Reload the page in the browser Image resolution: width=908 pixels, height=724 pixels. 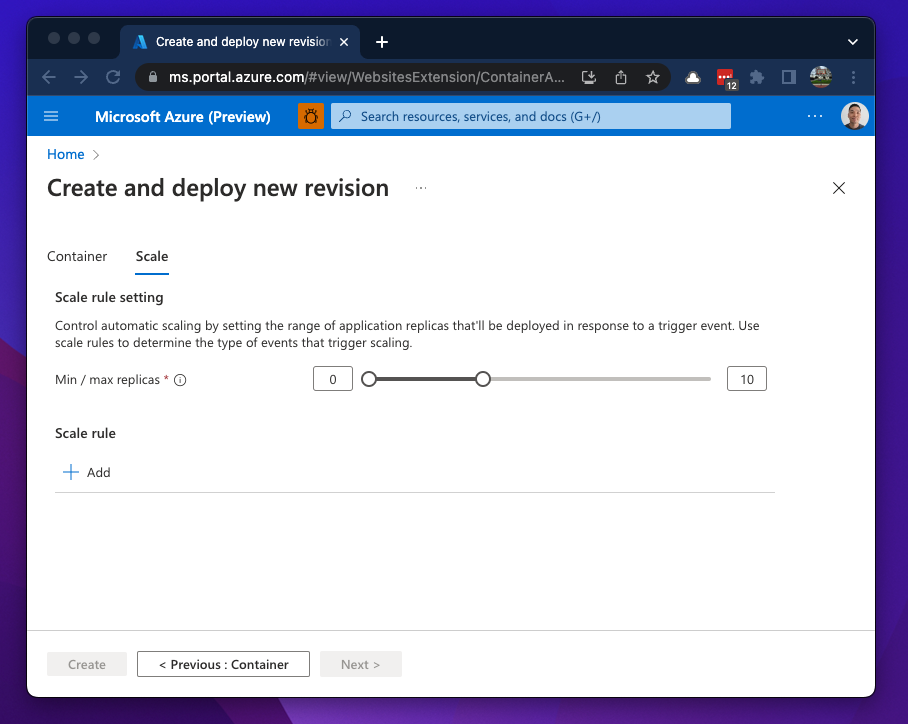(x=113, y=77)
